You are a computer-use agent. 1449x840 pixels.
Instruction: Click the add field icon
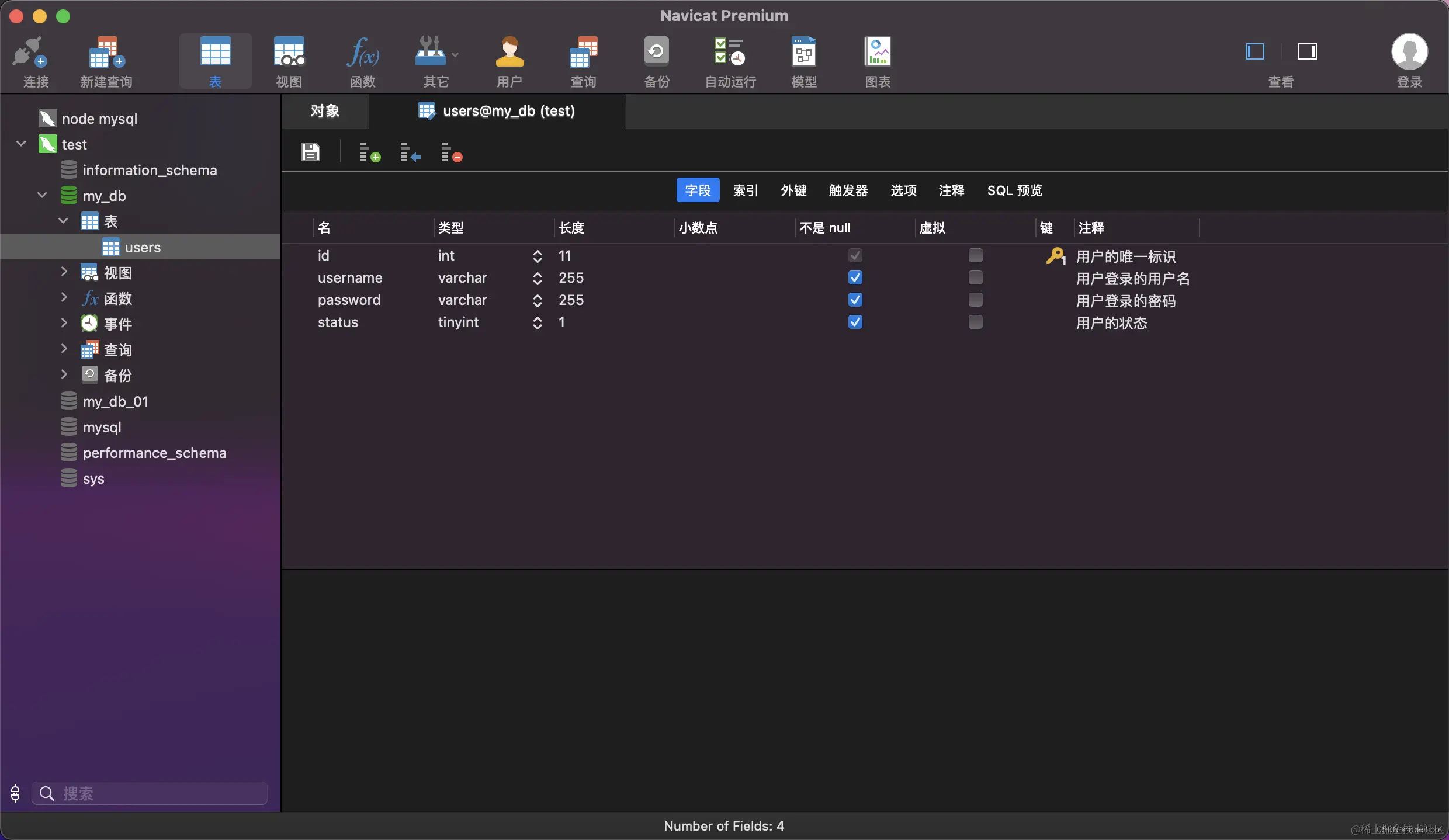click(x=369, y=152)
